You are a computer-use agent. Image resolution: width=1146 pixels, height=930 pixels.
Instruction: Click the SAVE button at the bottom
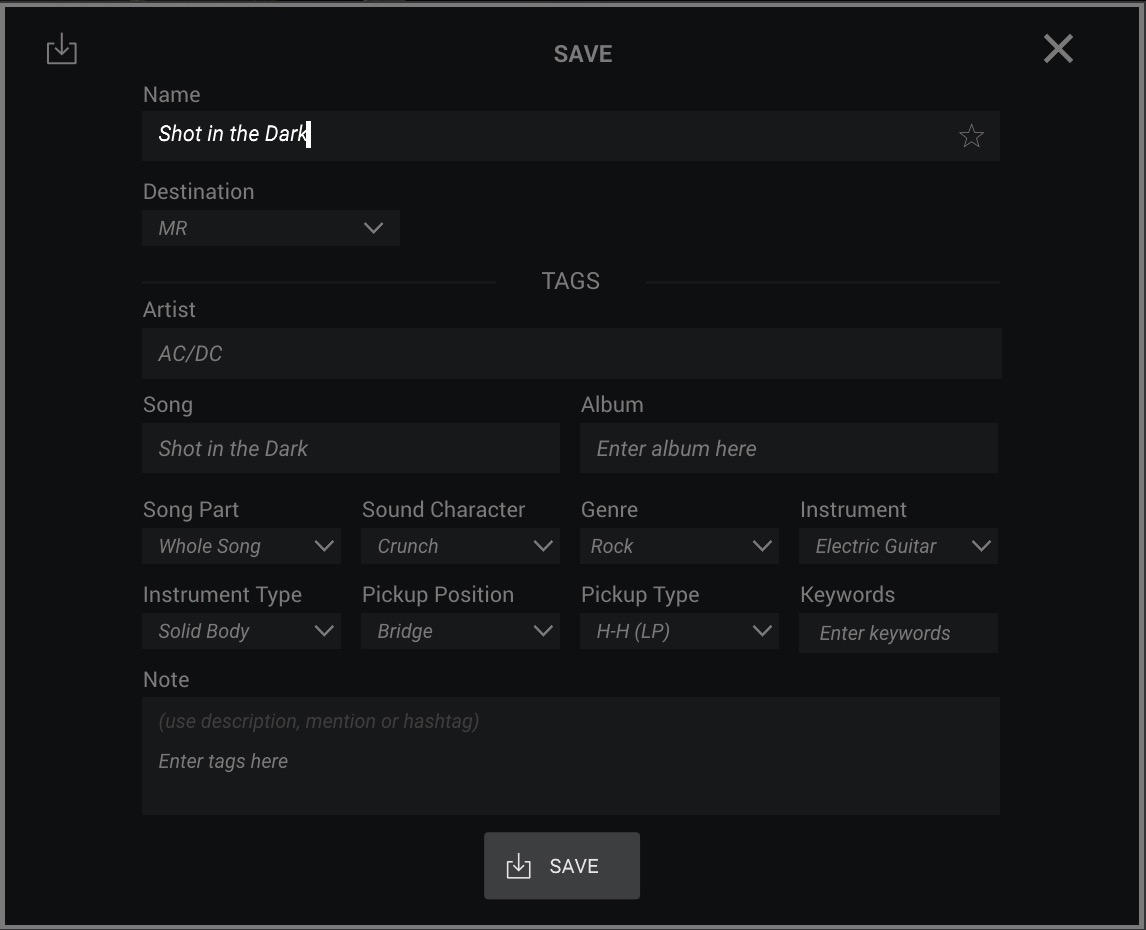click(562, 866)
